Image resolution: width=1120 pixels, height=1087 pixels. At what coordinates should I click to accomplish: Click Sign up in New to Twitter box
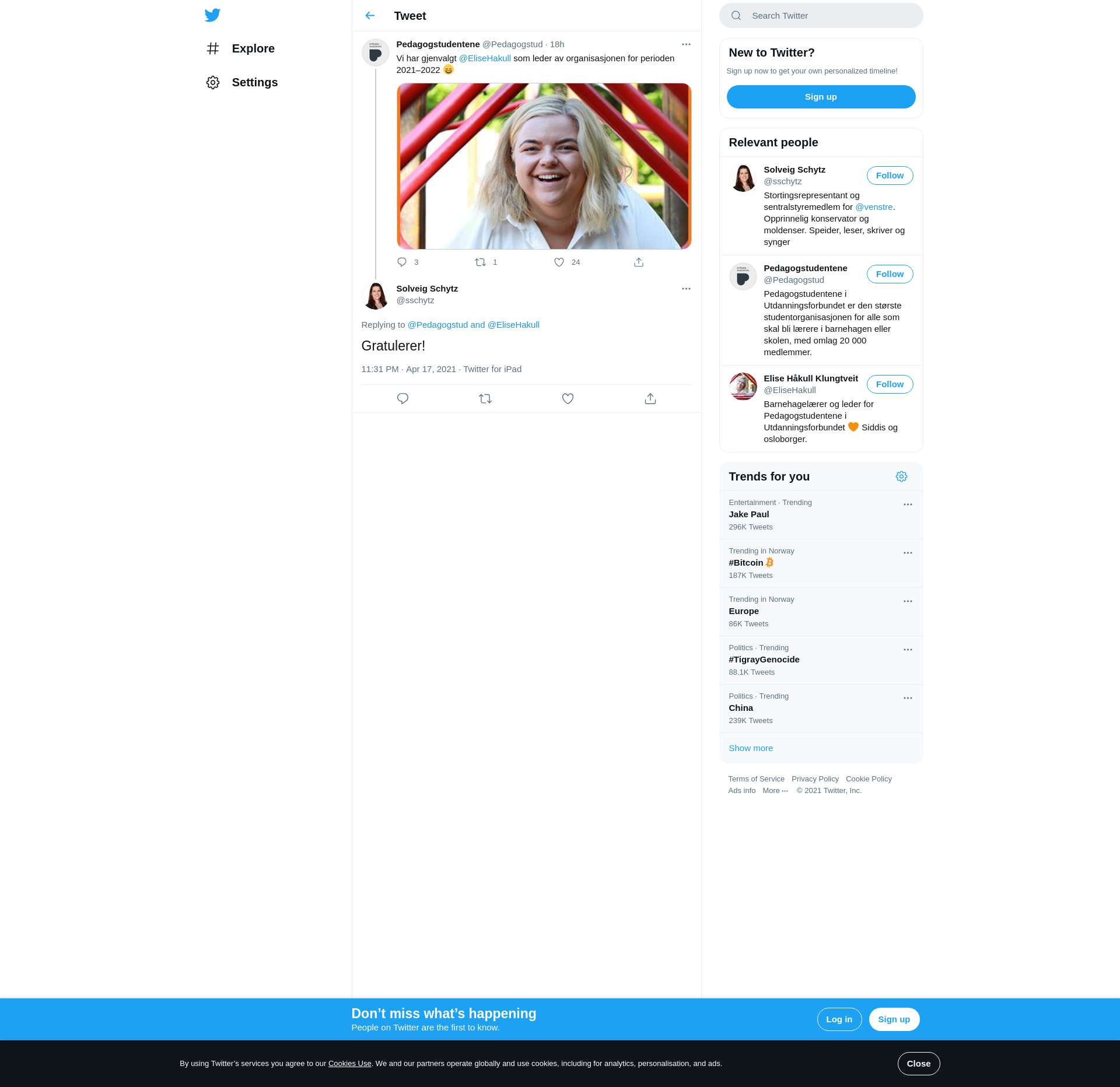821,97
